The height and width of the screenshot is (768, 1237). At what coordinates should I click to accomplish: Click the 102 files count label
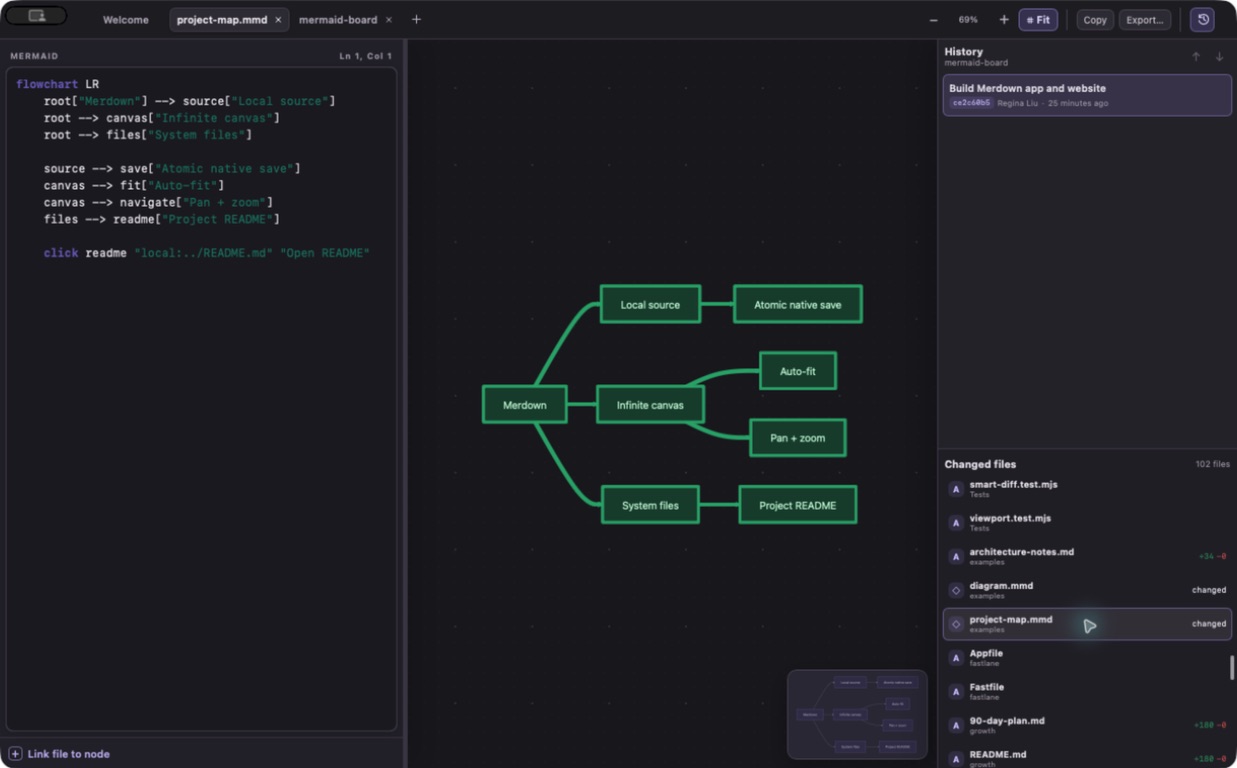tap(1212, 465)
